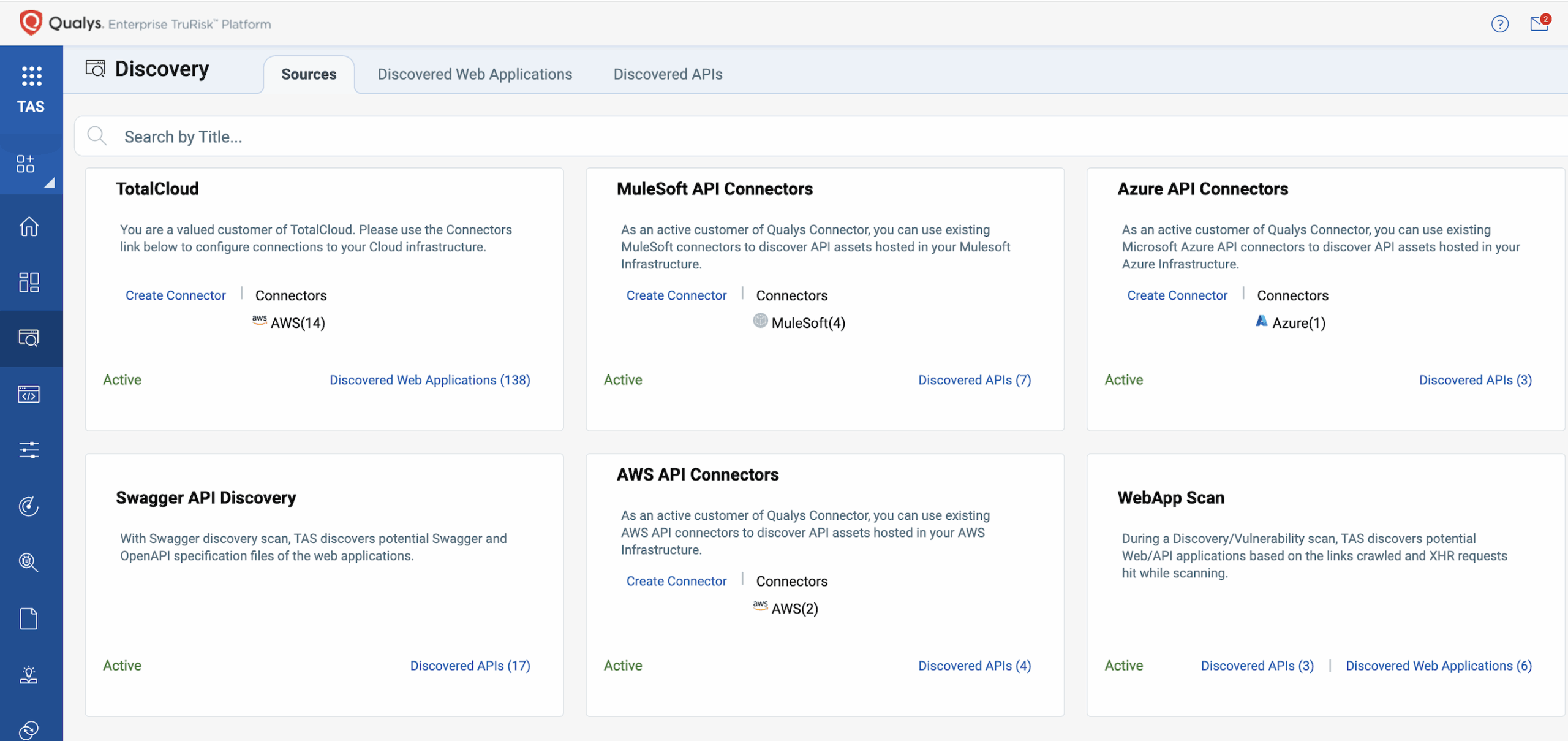Click the Active status in AWS API Connectors
Image resolution: width=1568 pixels, height=741 pixels.
623,666
